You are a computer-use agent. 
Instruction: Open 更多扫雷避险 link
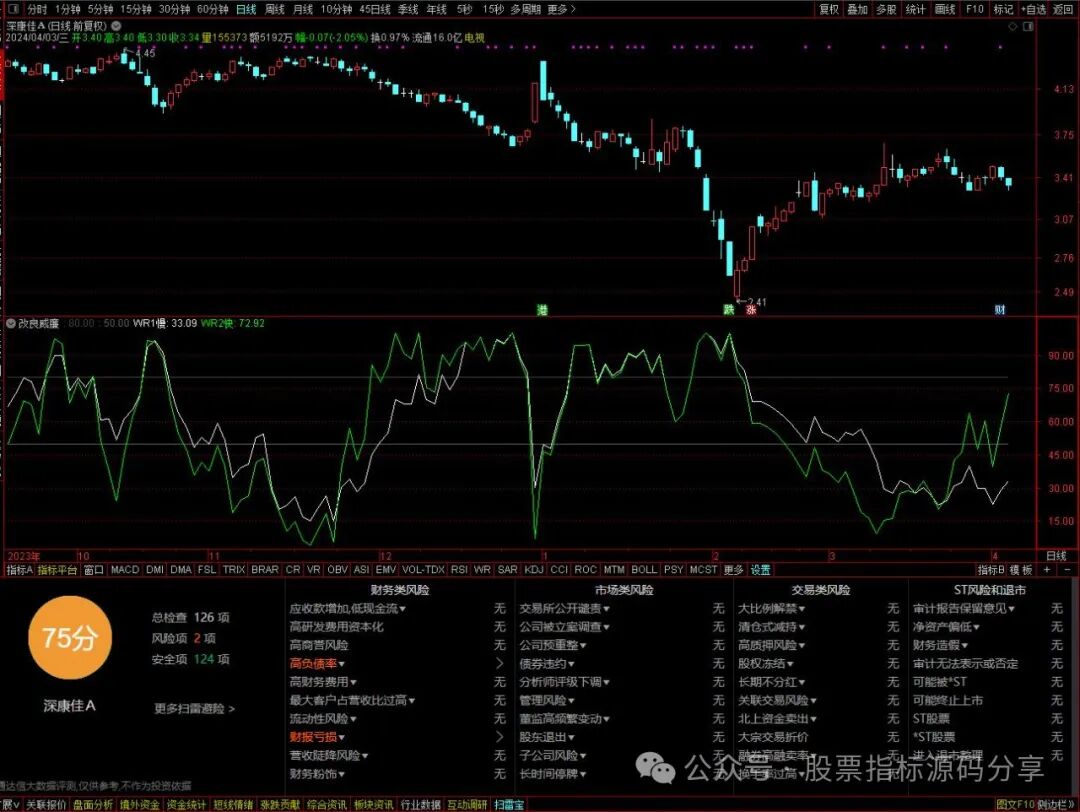(x=195, y=709)
